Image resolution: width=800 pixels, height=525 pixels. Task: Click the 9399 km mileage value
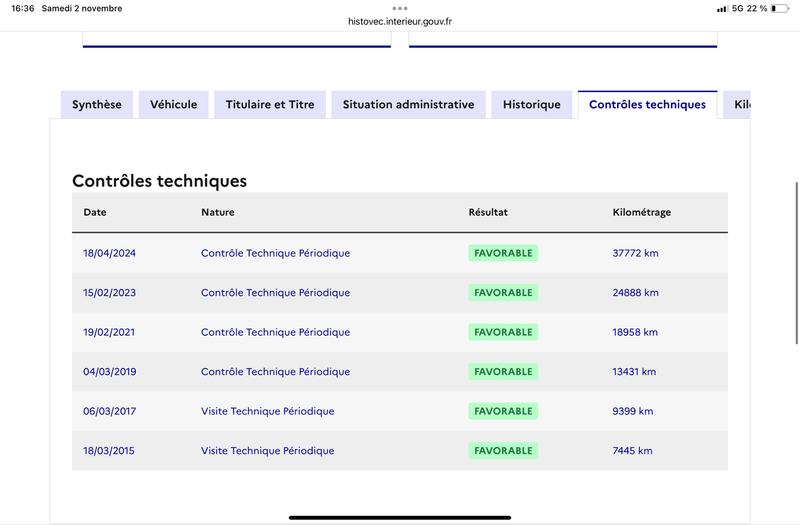pyautogui.click(x=633, y=411)
